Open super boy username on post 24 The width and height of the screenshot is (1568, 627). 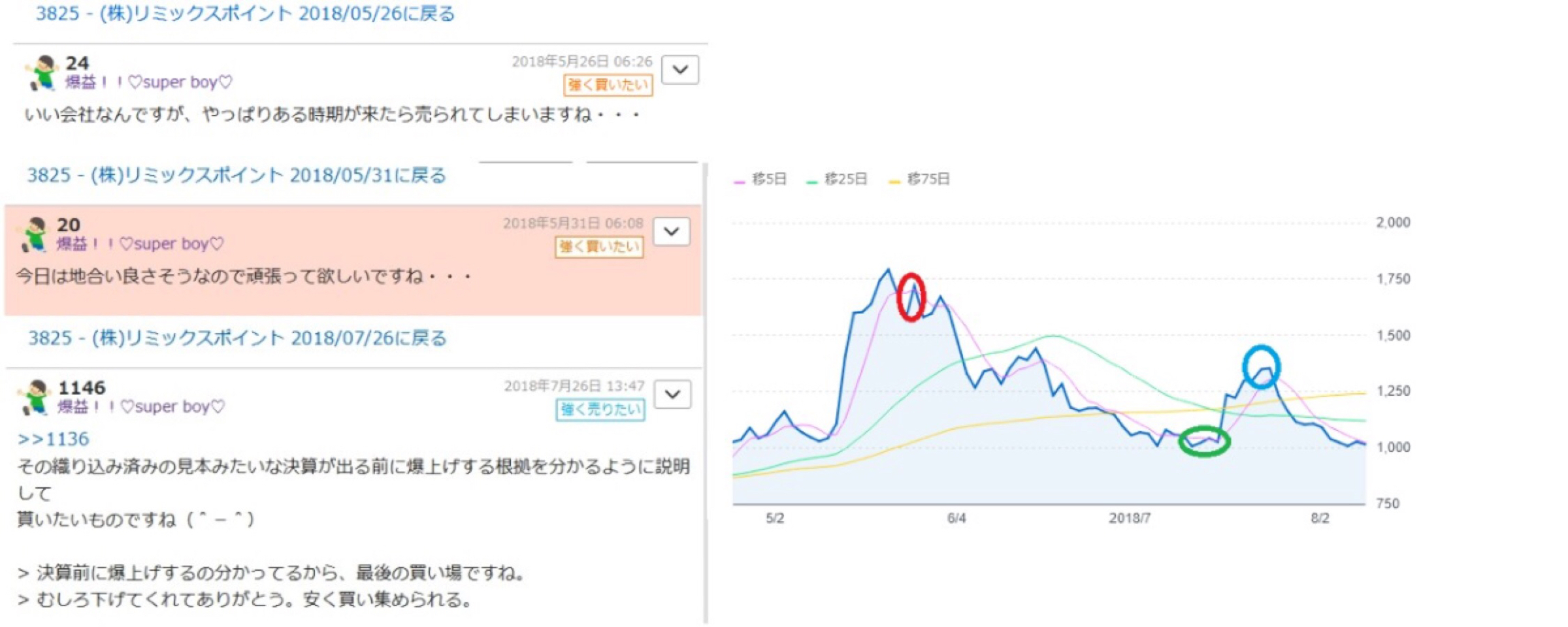coord(149,82)
